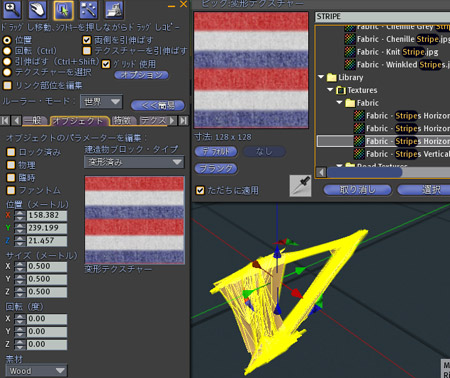Collapse the Library folder in tree
Screen dimensions: 450x378
click(321, 77)
